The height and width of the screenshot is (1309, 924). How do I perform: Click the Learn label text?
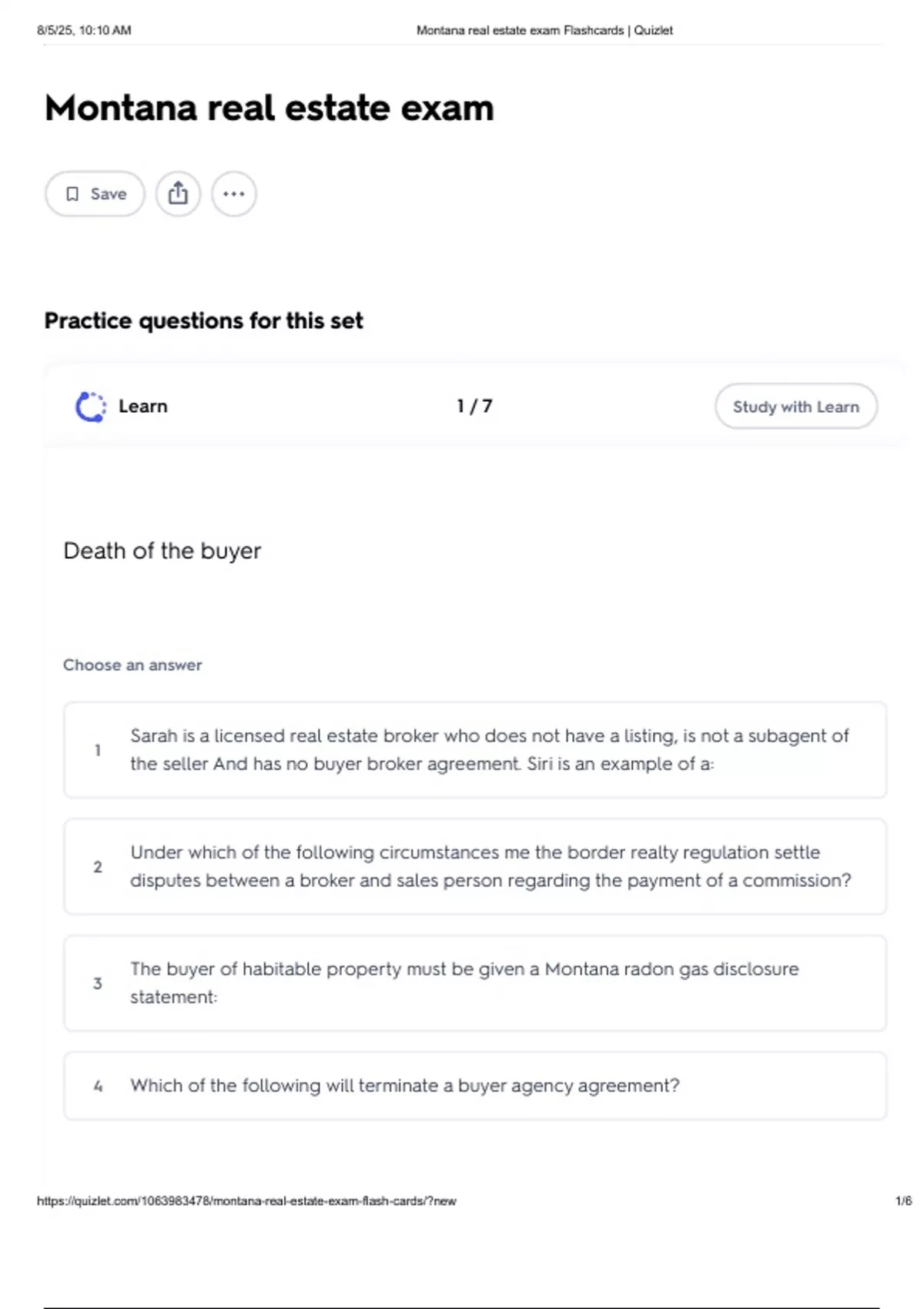pos(143,406)
